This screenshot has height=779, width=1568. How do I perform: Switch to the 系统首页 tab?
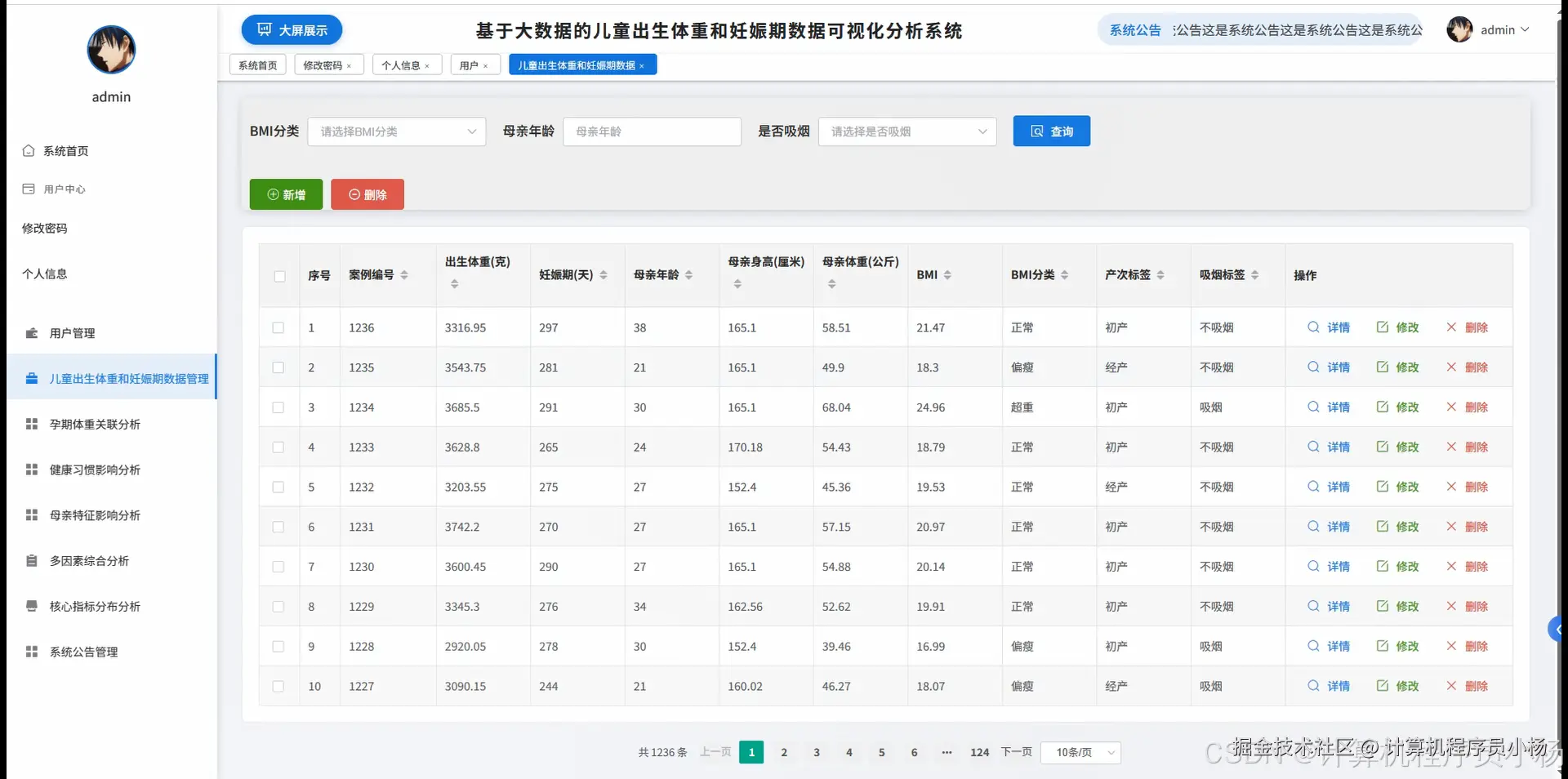pos(258,65)
